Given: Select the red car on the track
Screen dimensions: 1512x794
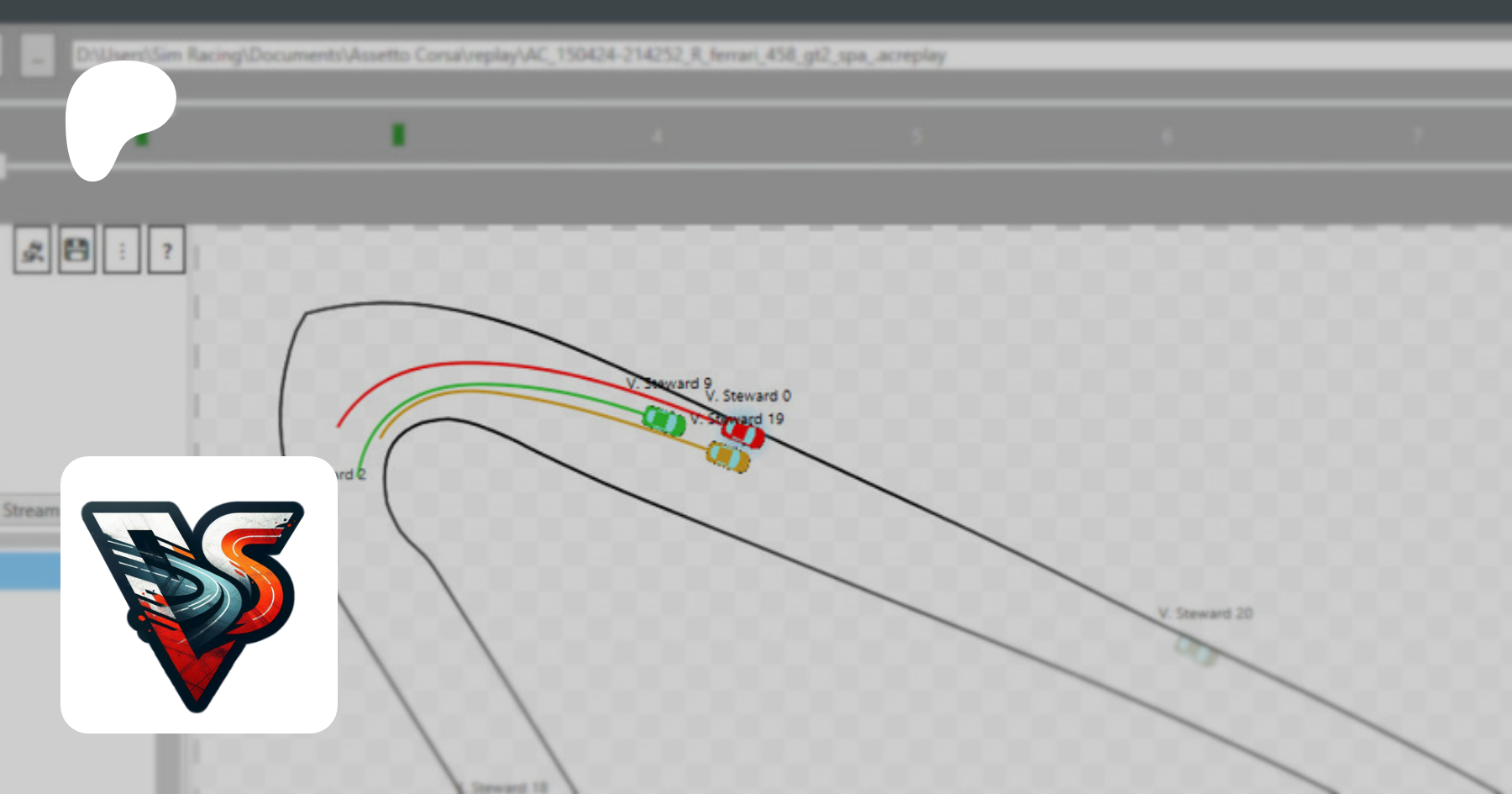Looking at the screenshot, I should click(x=743, y=434).
